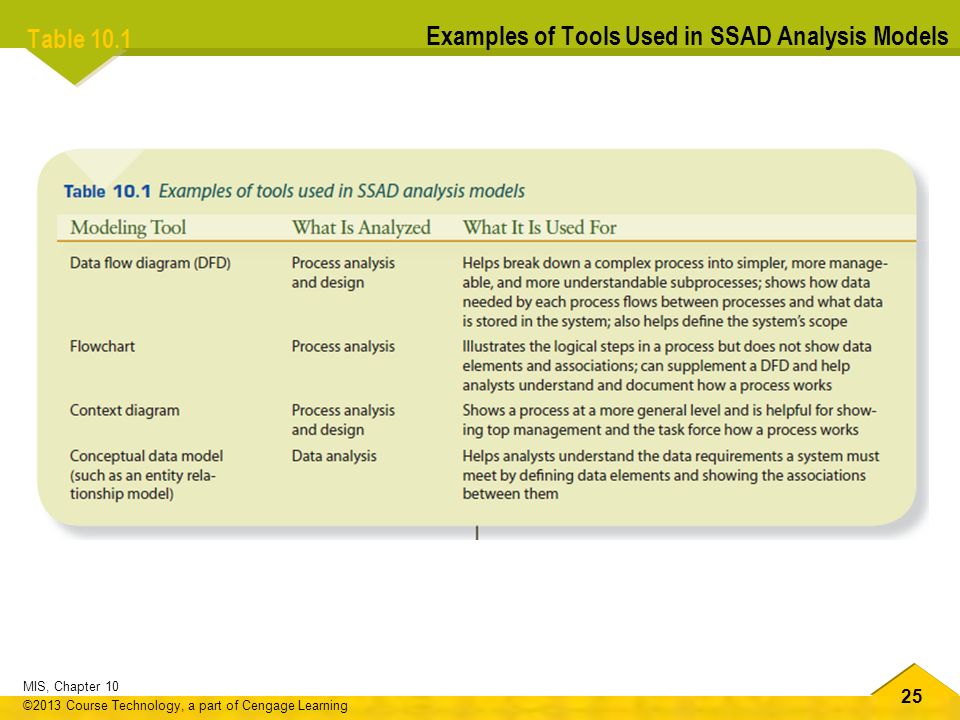Click the bold blue 'Table 10.1' caption label
Screen dimensions: 960x720
[x=107, y=192]
